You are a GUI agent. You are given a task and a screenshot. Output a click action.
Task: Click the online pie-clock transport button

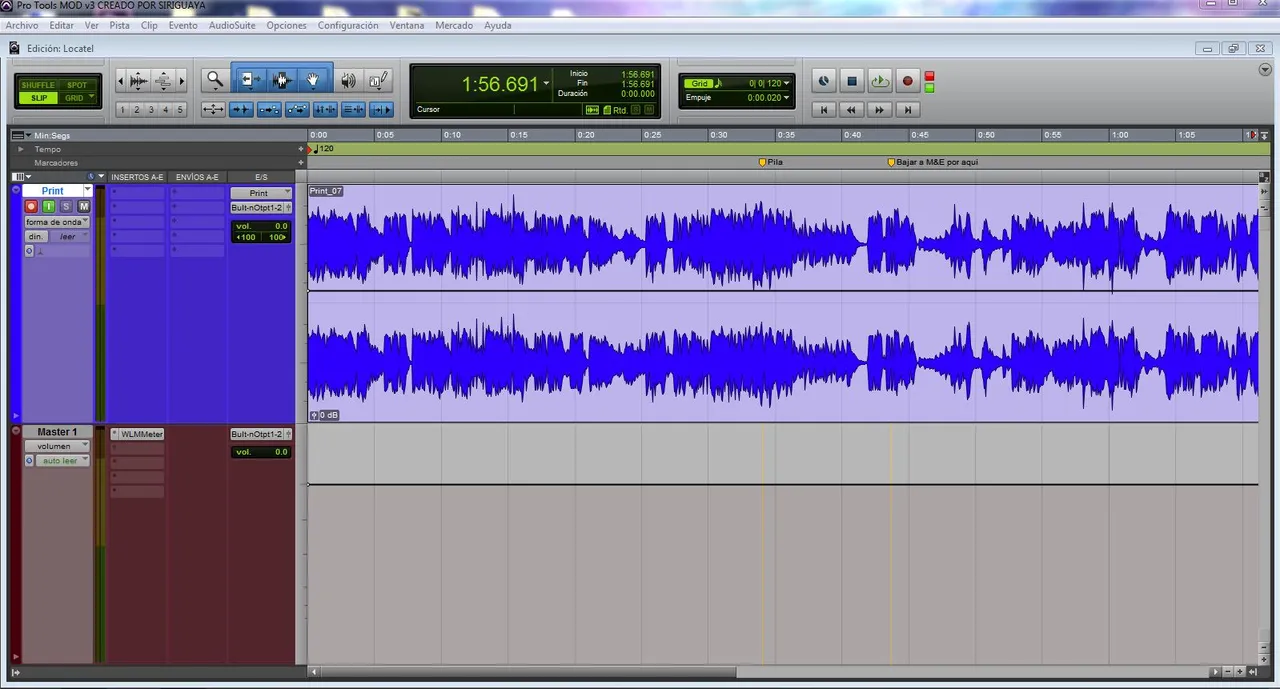pyautogui.click(x=824, y=81)
